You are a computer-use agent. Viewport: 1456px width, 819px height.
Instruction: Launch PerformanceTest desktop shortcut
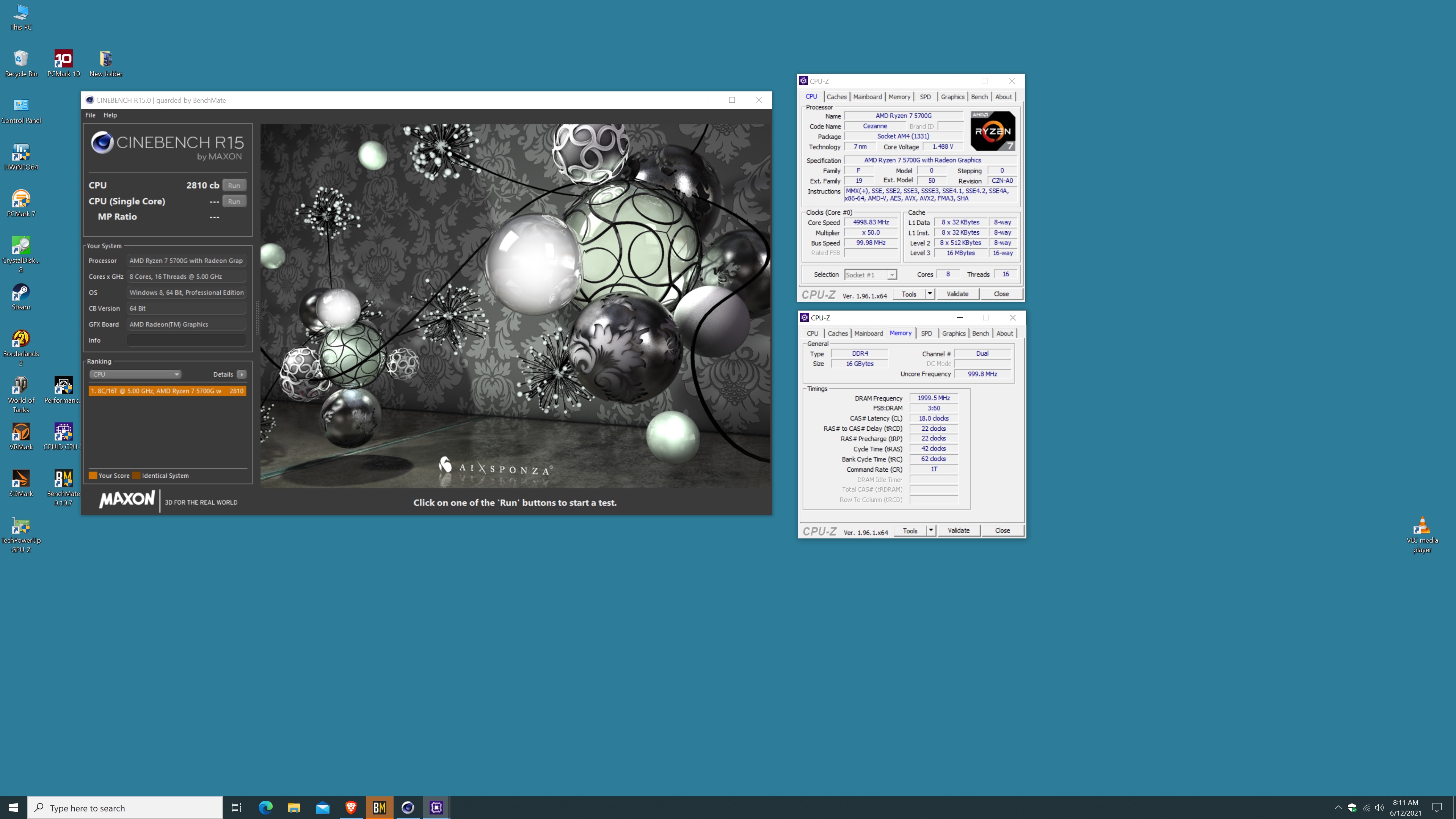[x=63, y=390]
